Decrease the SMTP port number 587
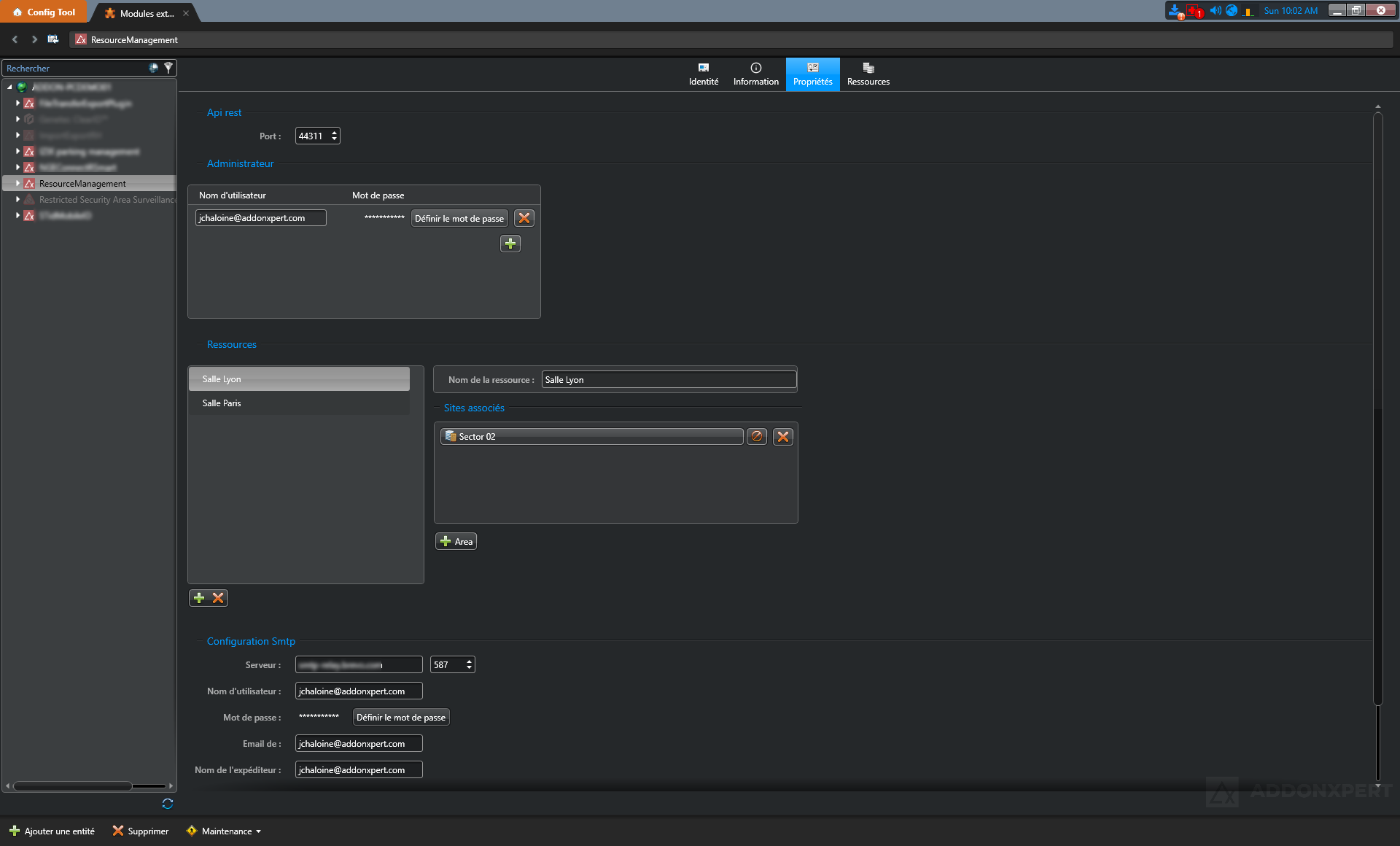Viewport: 1400px width, 846px height. coord(469,668)
